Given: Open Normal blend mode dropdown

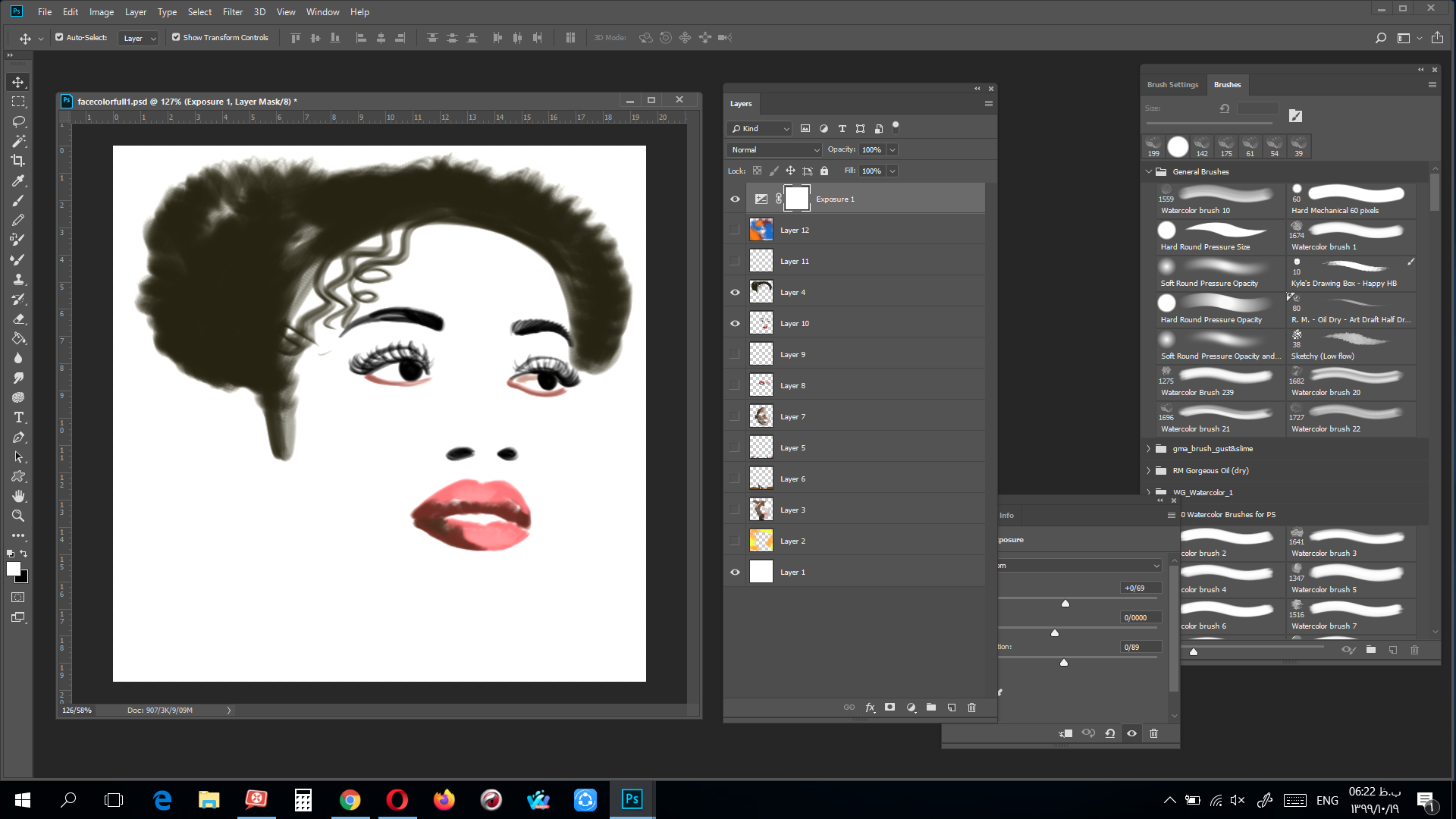Looking at the screenshot, I should [x=774, y=150].
